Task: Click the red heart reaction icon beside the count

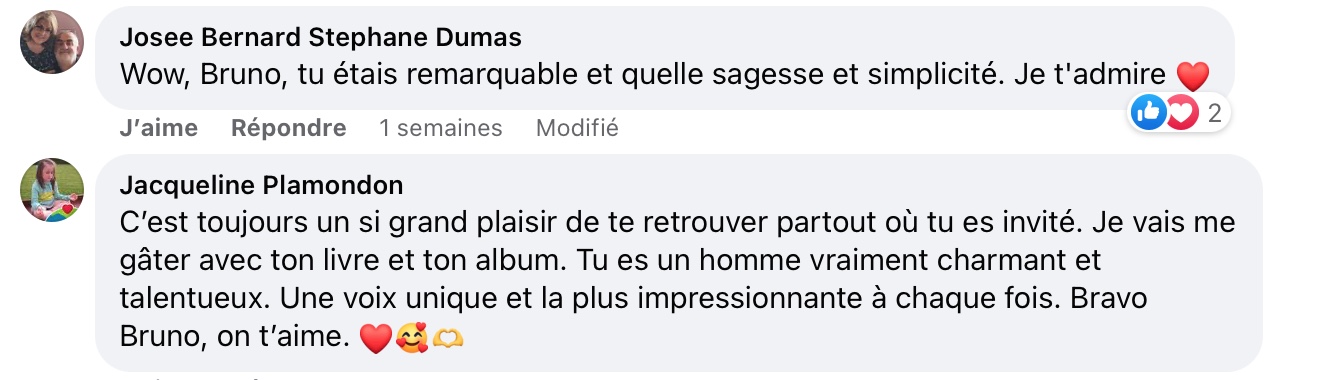Action: click(x=1182, y=113)
